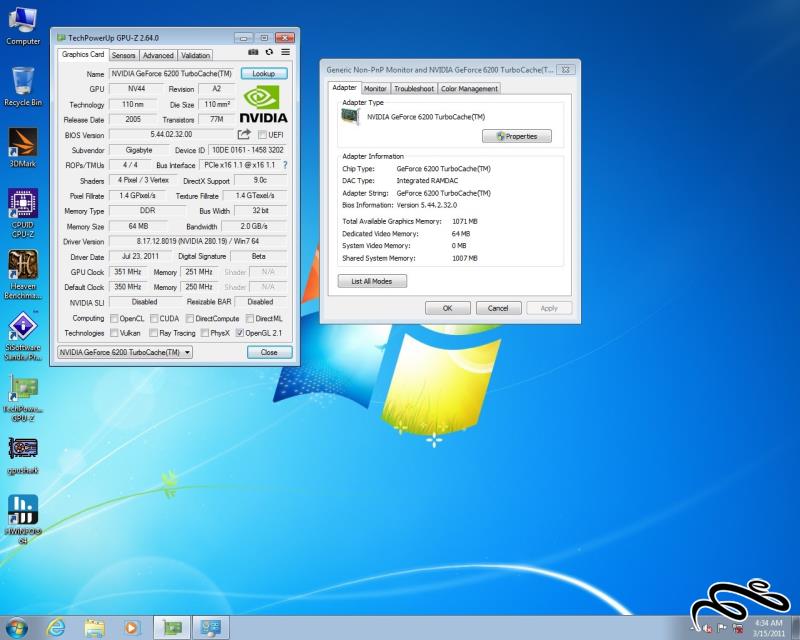Toggle the OpenGL 2.1 checkbox
Screen dimensions: 800x640
239,333
